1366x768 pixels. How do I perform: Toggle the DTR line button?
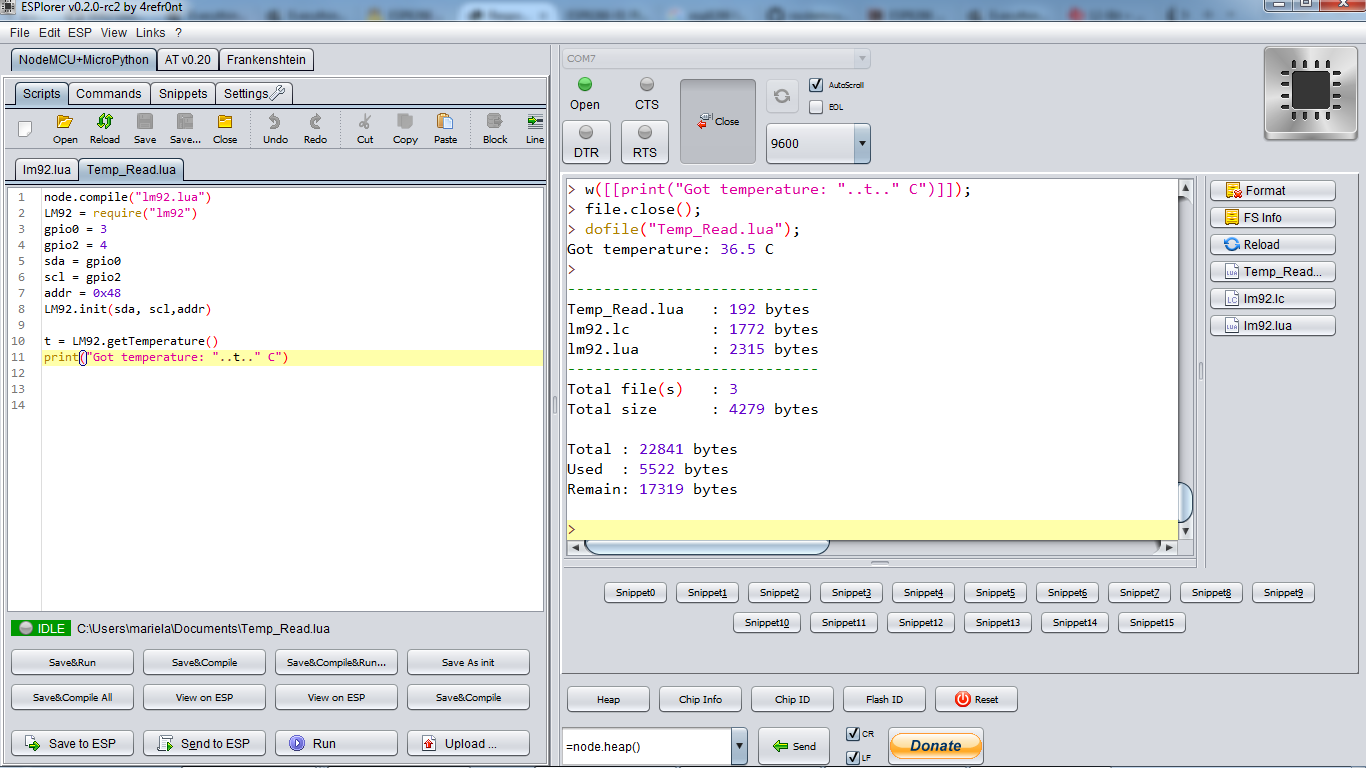click(586, 141)
